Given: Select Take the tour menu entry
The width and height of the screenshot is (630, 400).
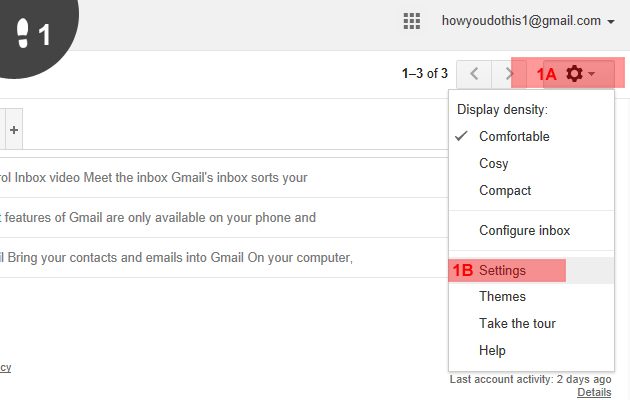Looking at the screenshot, I should pos(531,323).
